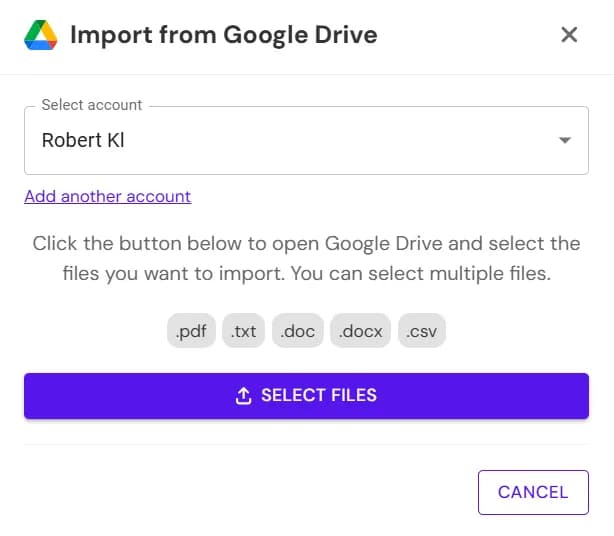The height and width of the screenshot is (536, 614).
Task: Click the upload icon in SELECT FILES
Action: 243,396
